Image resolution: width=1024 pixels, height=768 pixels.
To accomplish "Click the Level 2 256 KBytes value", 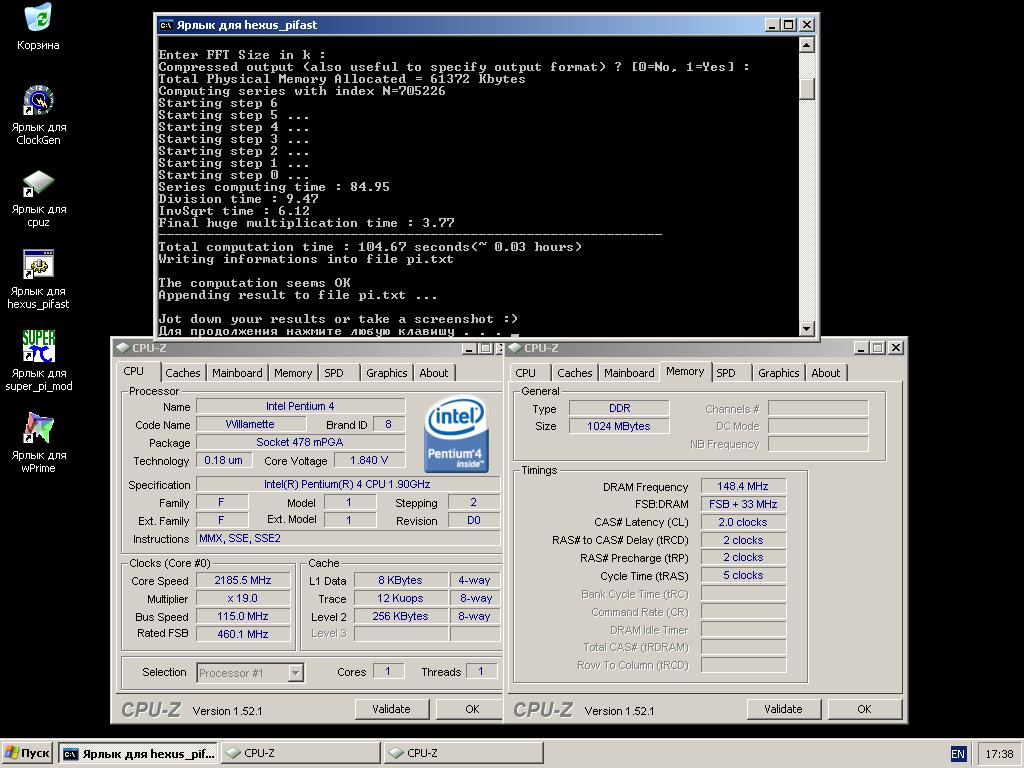I will 400,616.
